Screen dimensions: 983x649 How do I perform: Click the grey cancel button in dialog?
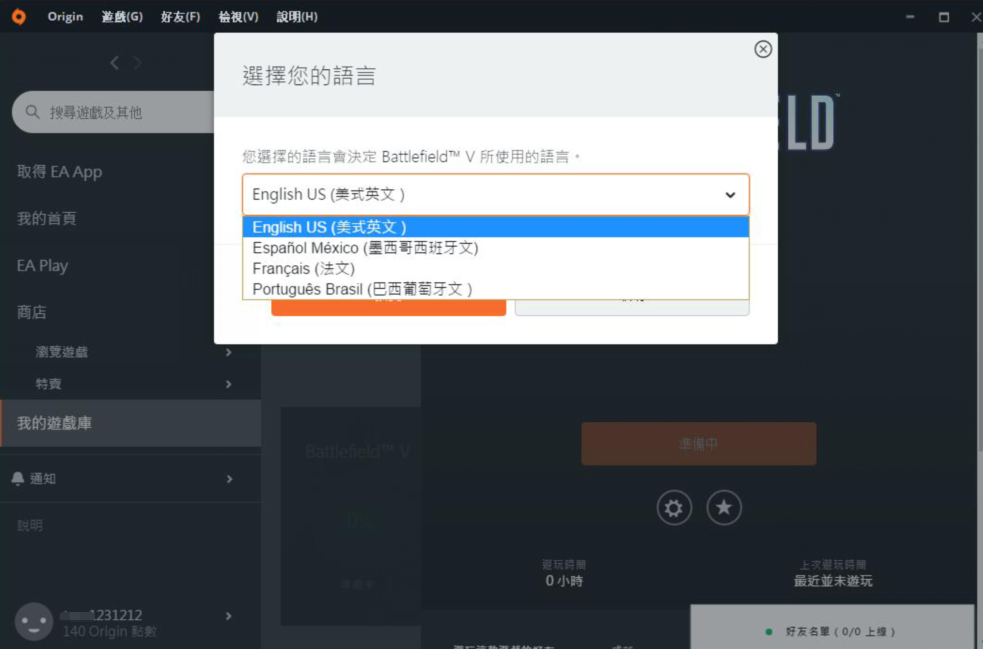pyautogui.click(x=632, y=307)
